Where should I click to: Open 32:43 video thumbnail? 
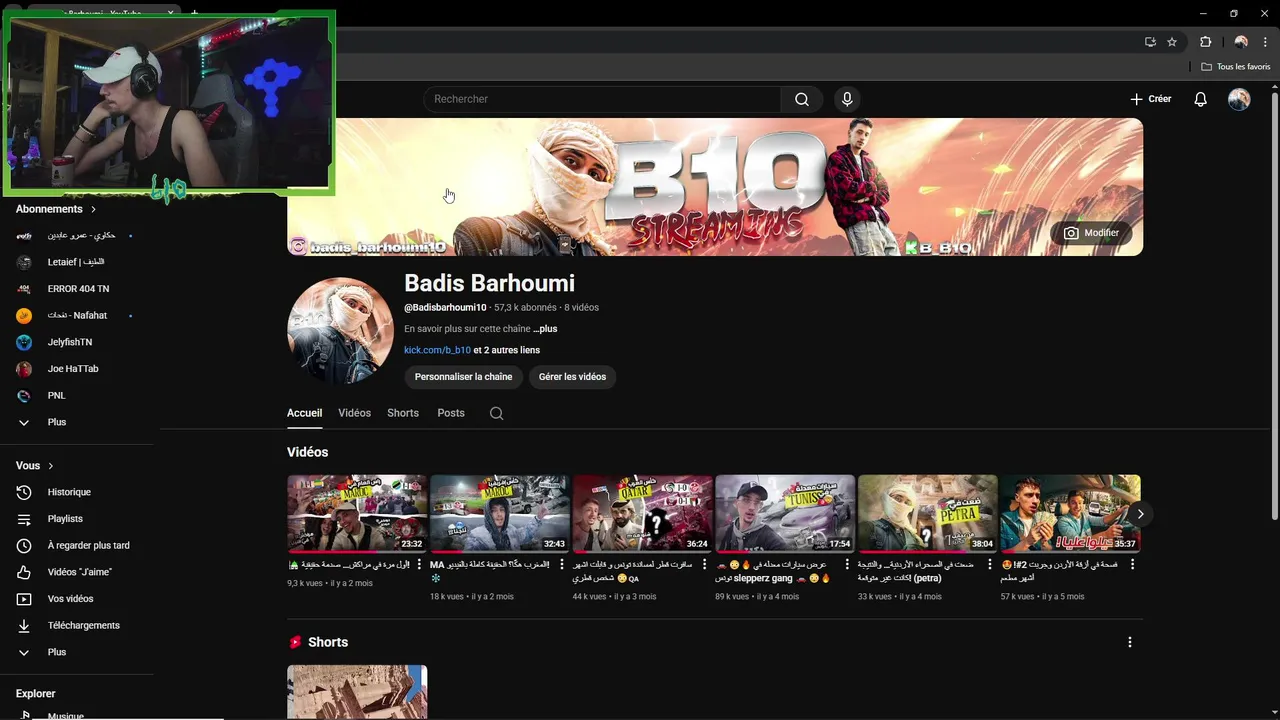500,514
